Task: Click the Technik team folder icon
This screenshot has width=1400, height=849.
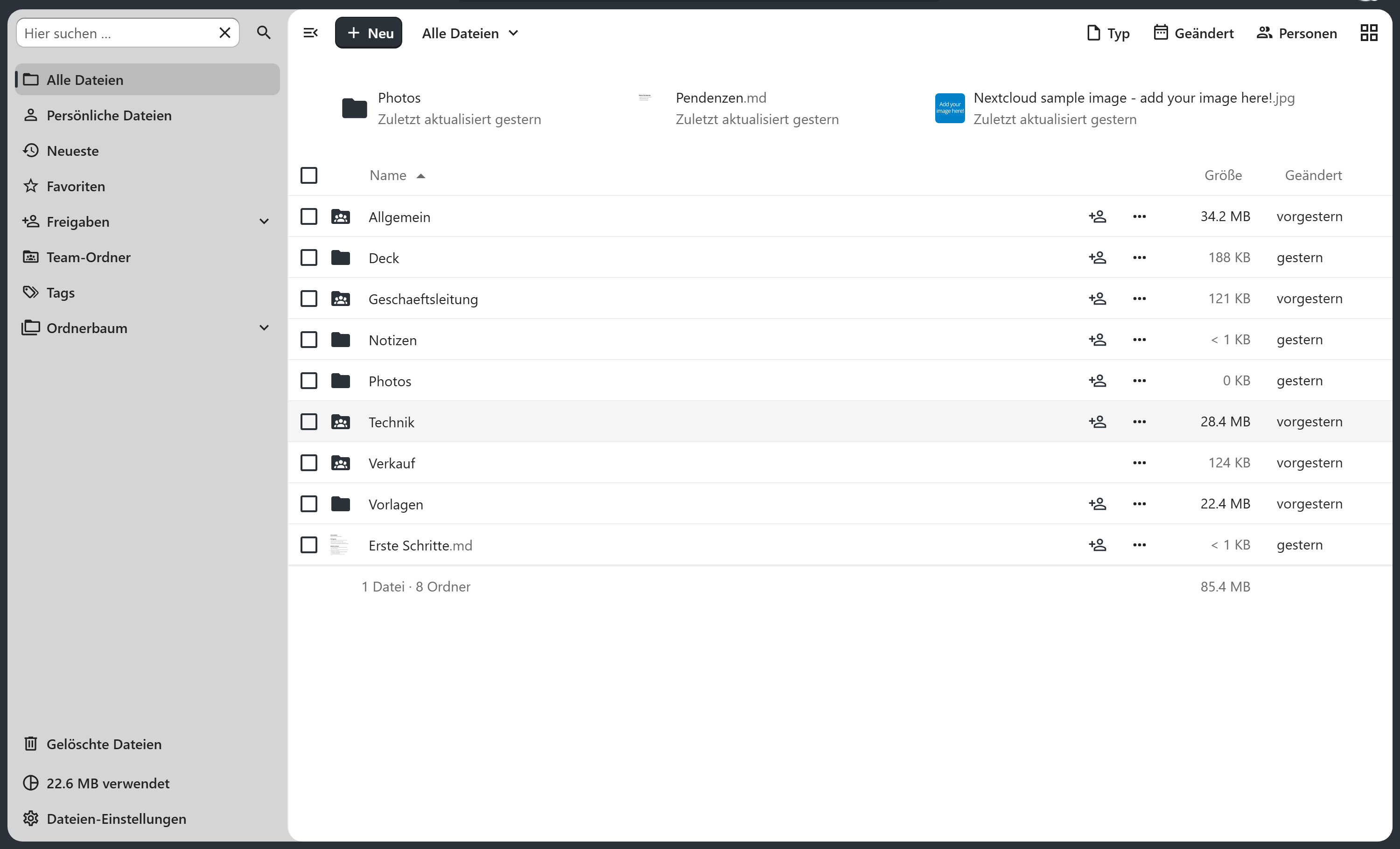Action: 340,422
